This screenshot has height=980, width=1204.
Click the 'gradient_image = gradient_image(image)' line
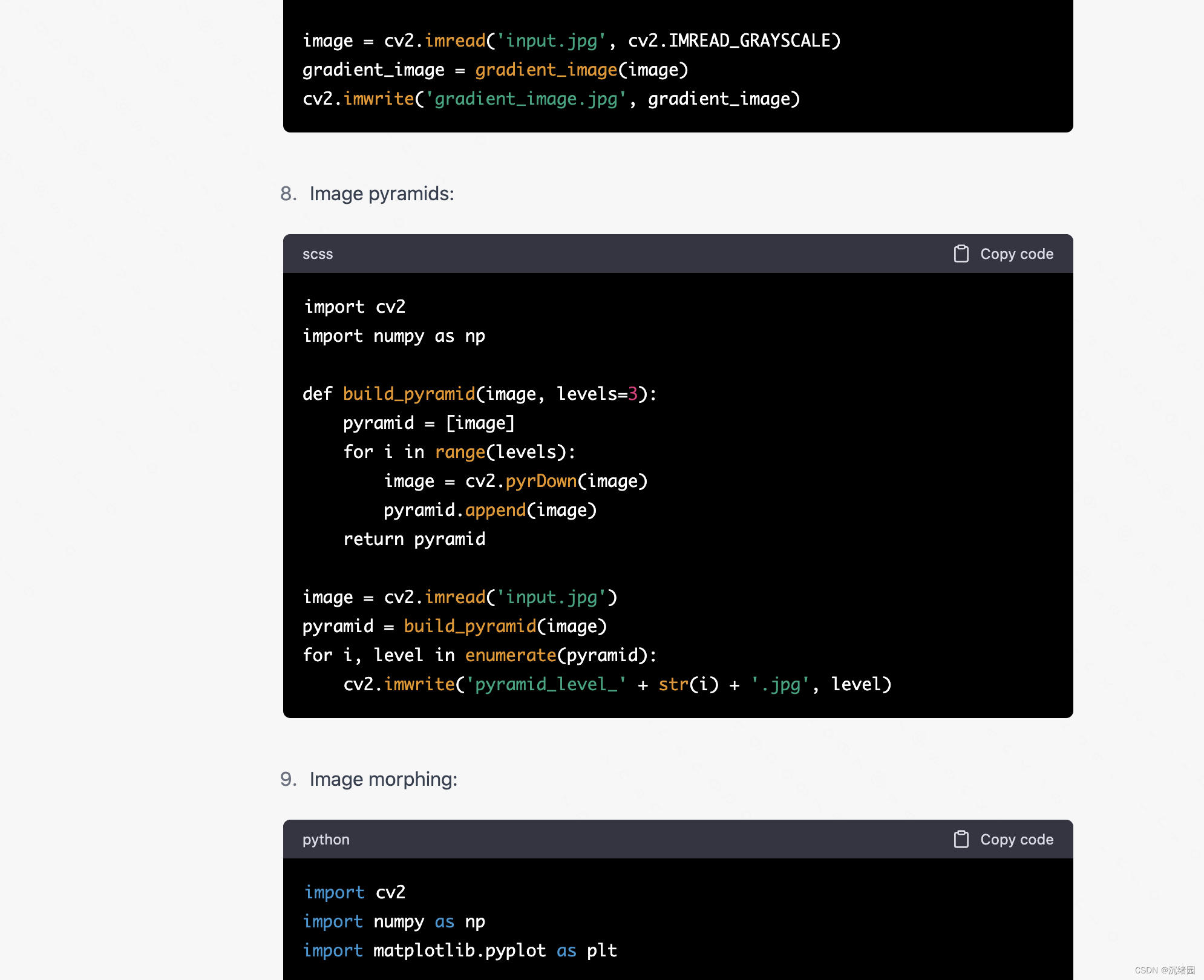496,70
